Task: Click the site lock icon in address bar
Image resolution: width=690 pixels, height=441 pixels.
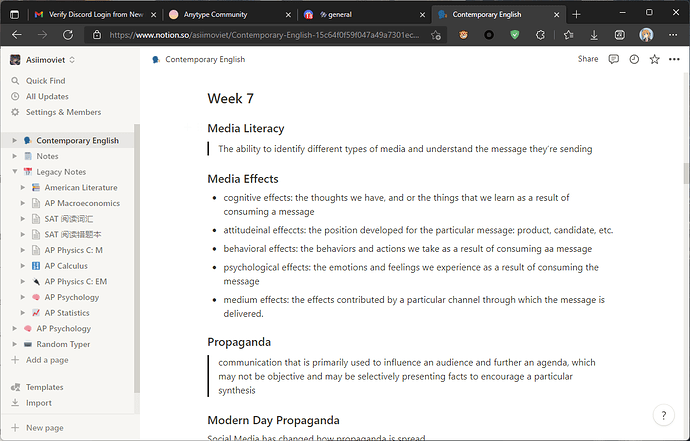Action: [x=97, y=35]
